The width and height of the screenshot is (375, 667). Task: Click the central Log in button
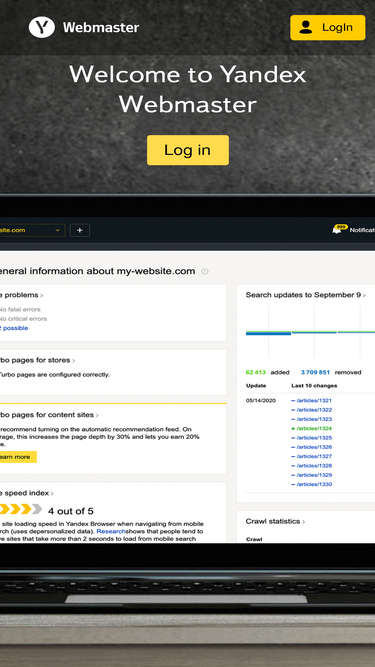(x=188, y=150)
